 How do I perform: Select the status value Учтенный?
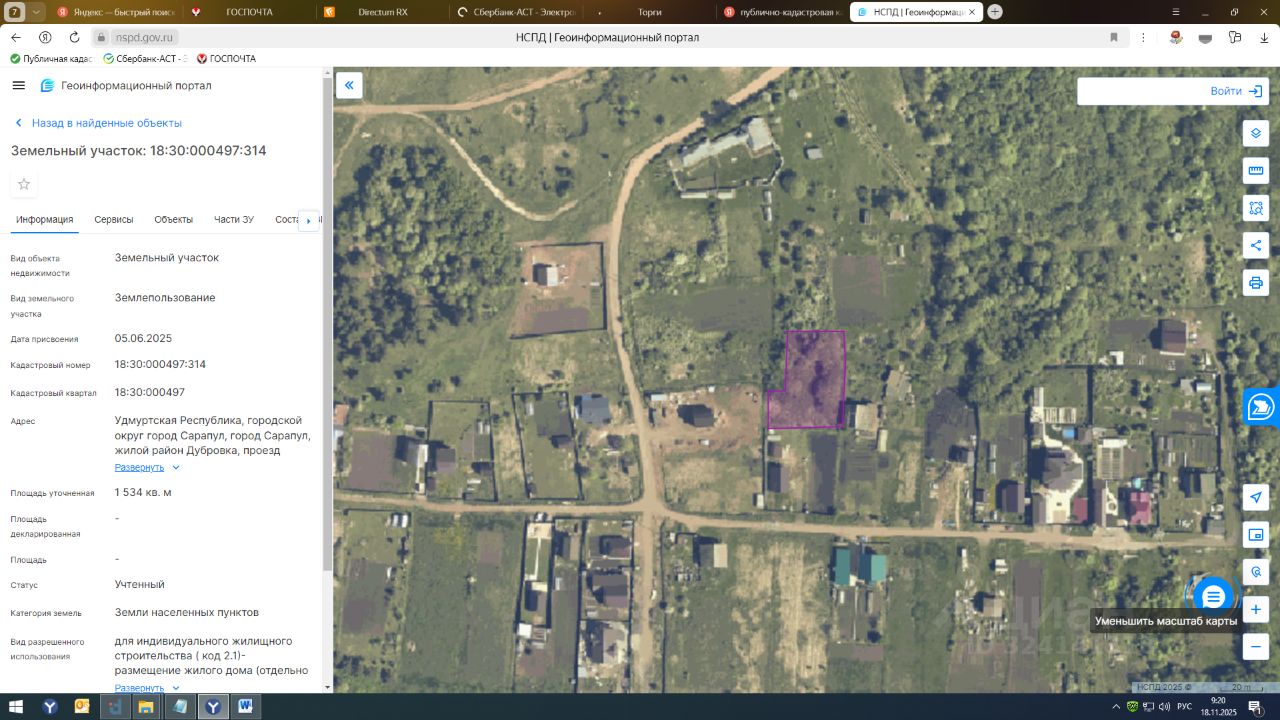pyautogui.click(x=140, y=584)
